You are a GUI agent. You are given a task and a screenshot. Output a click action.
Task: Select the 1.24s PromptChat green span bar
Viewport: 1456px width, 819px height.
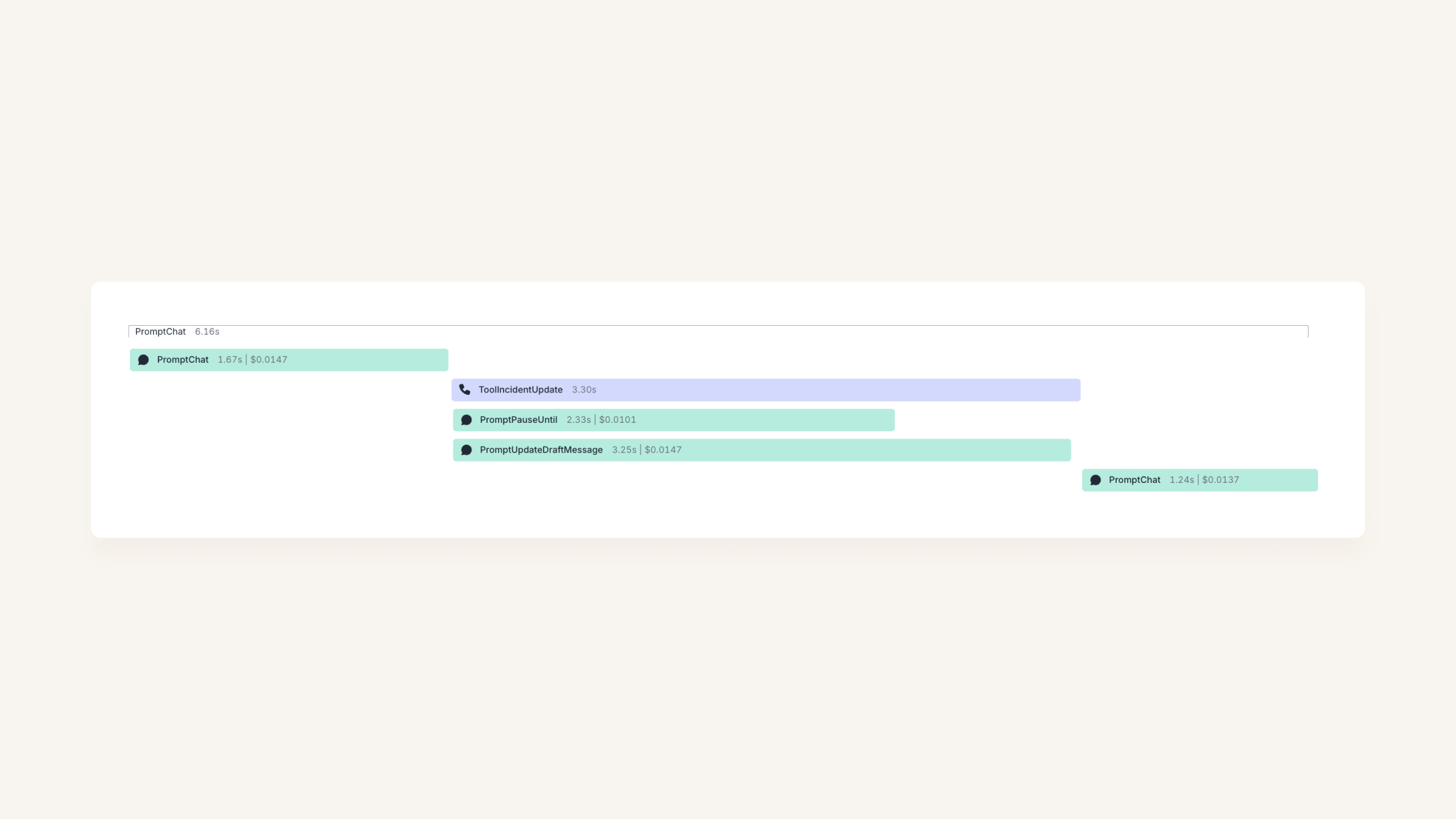pyautogui.click(x=1200, y=480)
